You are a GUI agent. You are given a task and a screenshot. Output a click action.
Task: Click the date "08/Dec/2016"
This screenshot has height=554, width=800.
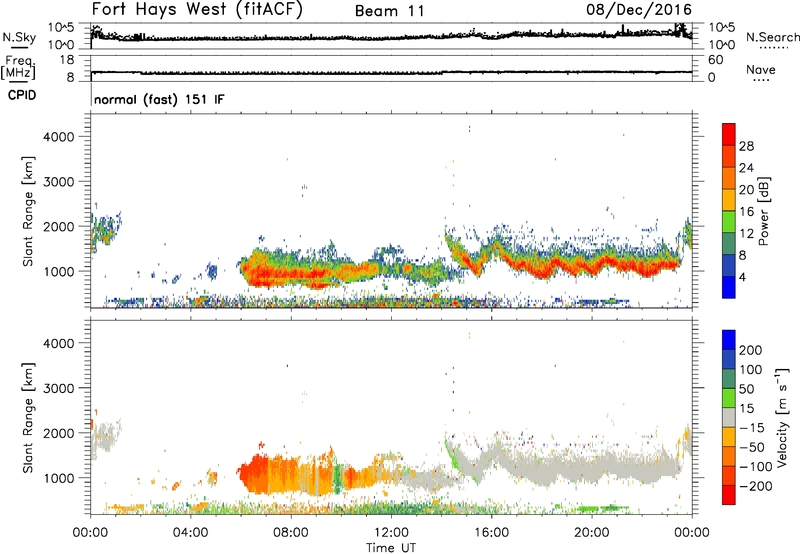[639, 10]
